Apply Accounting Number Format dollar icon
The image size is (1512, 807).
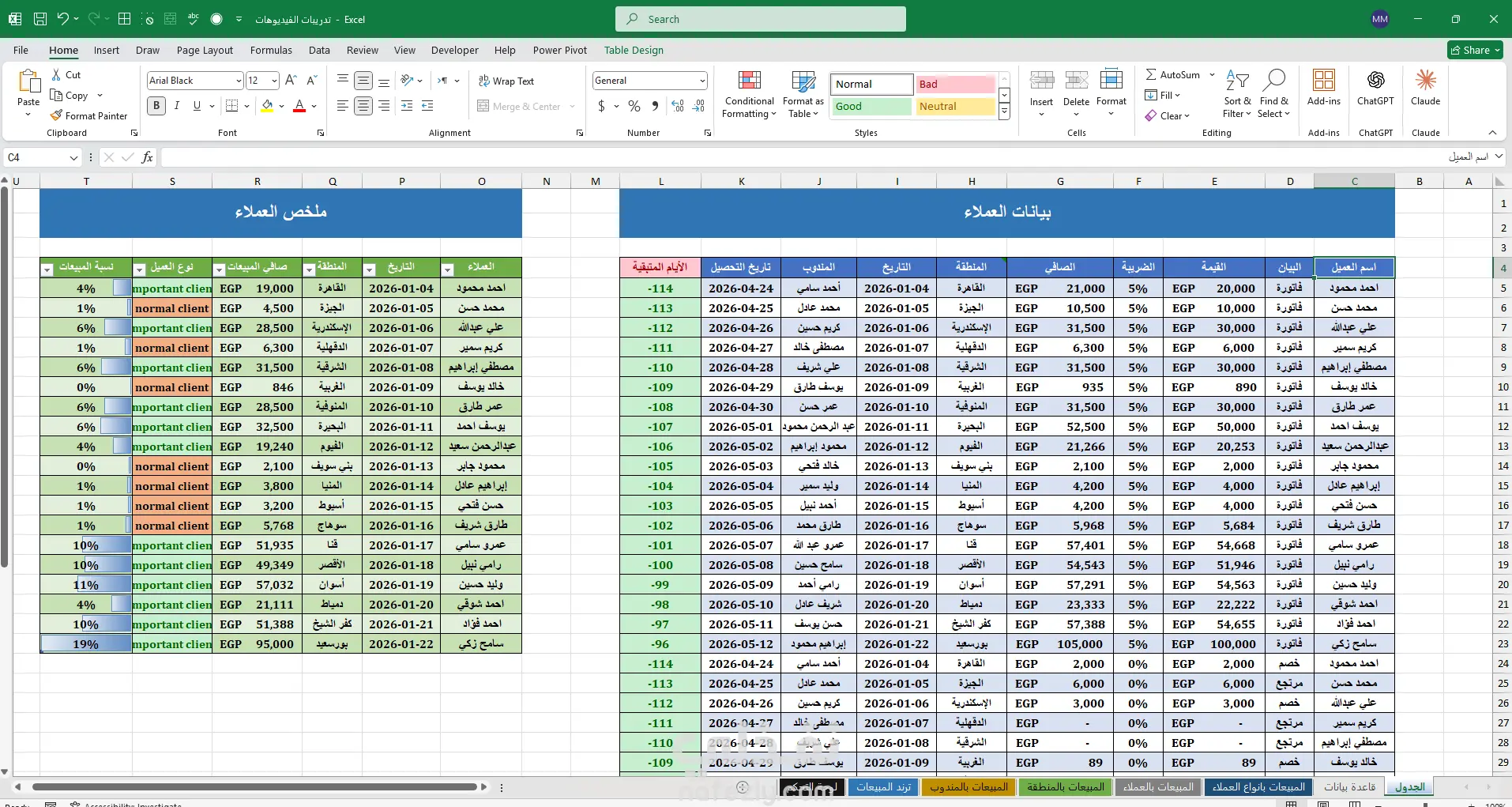coord(602,106)
